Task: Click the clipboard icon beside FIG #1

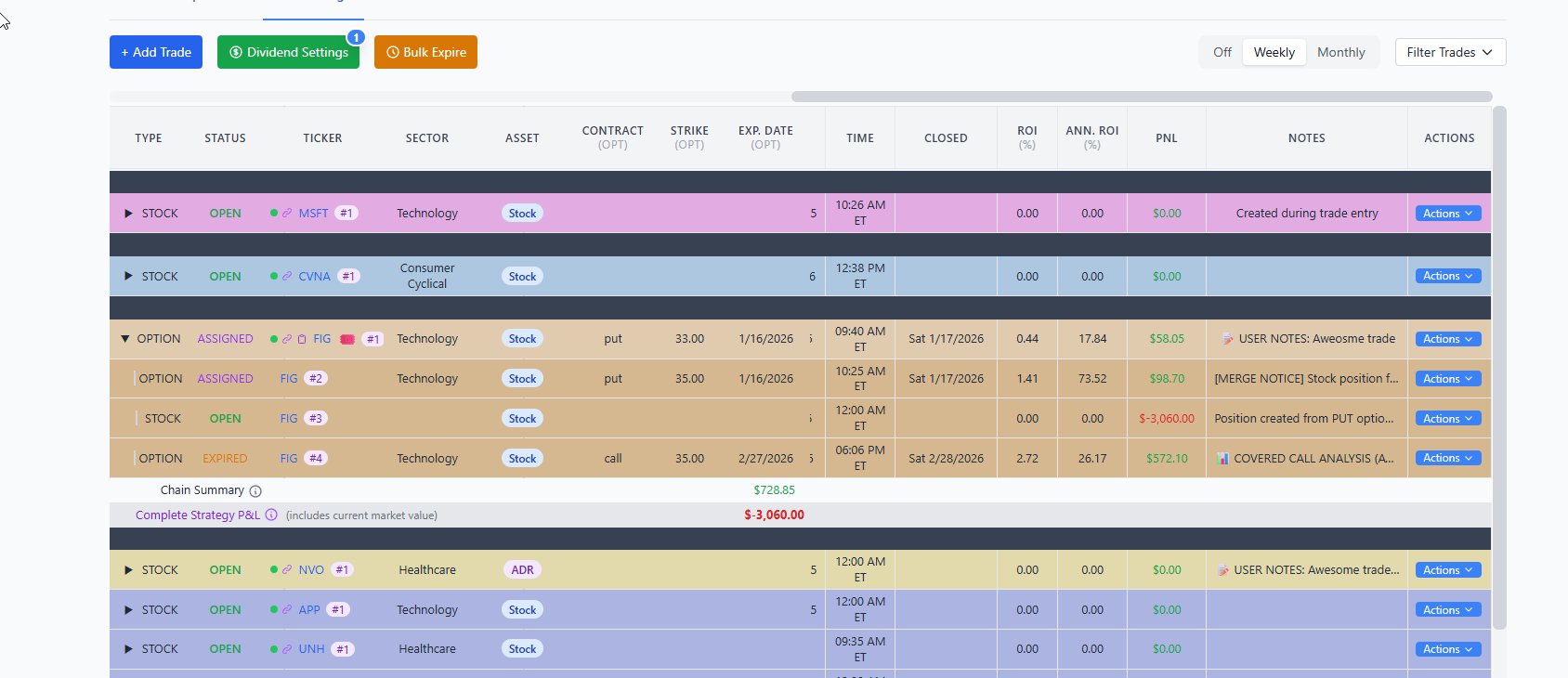Action: point(302,339)
